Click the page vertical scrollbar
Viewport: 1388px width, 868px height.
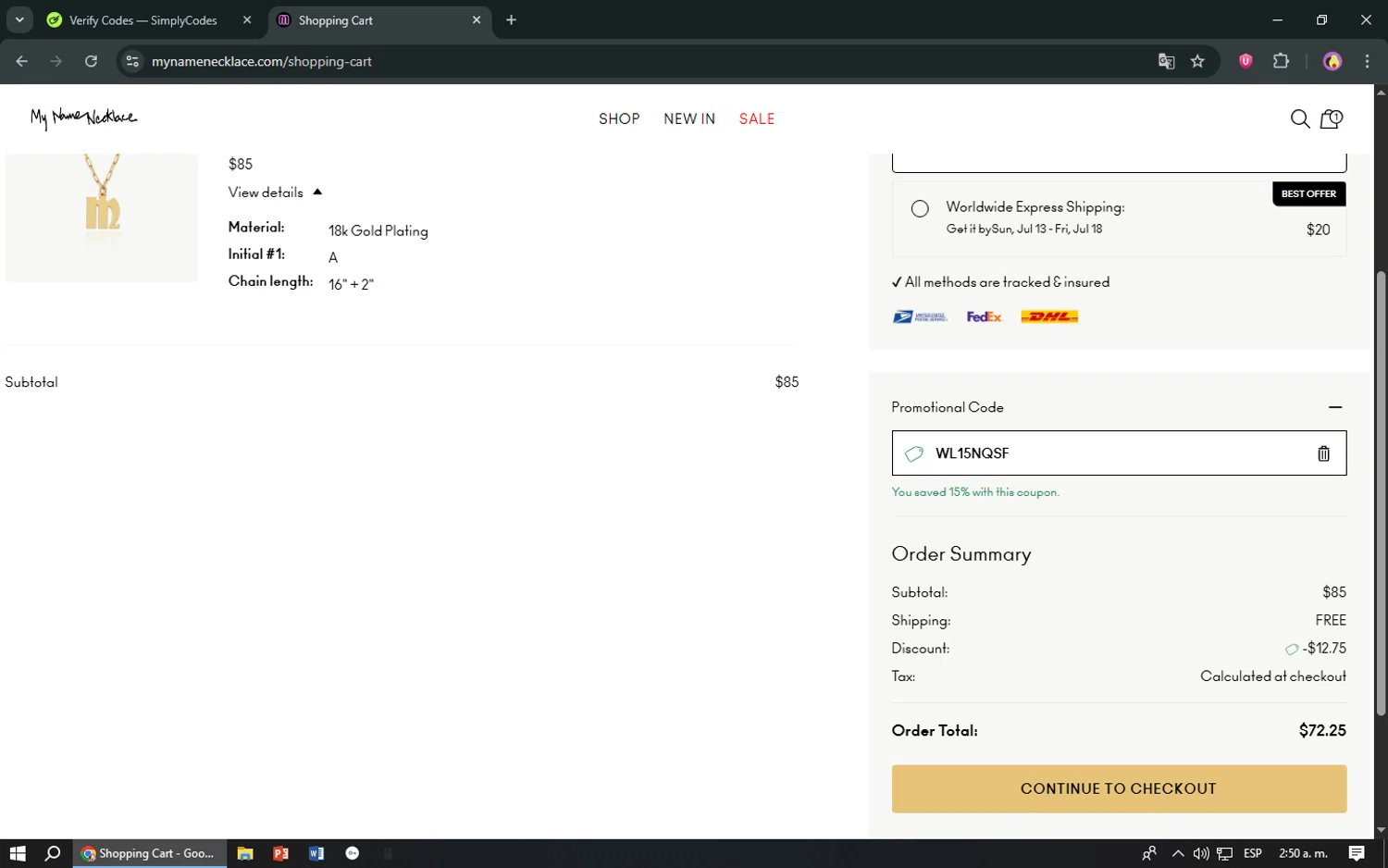tap(1381, 493)
